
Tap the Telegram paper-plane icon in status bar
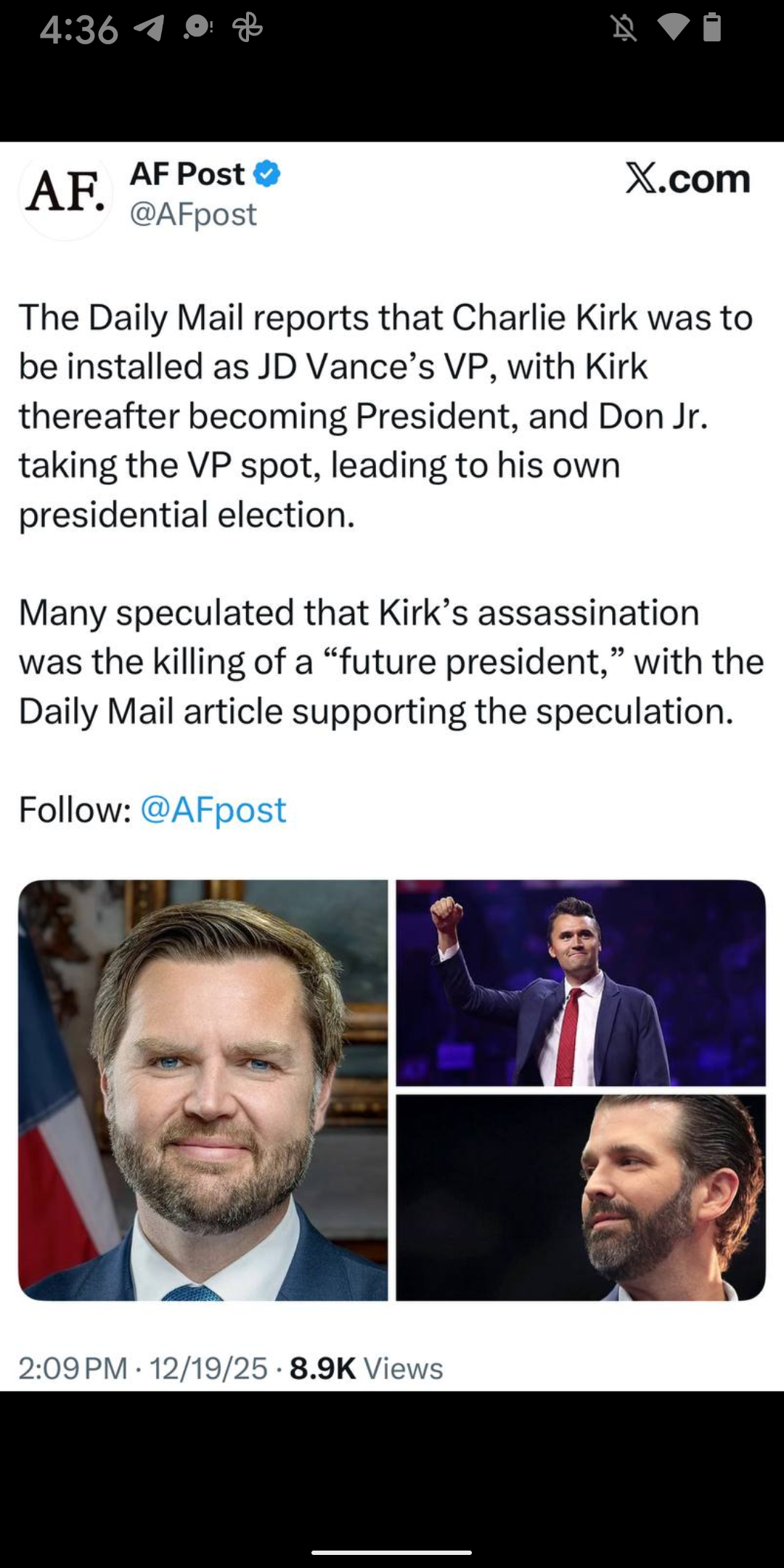[149, 29]
